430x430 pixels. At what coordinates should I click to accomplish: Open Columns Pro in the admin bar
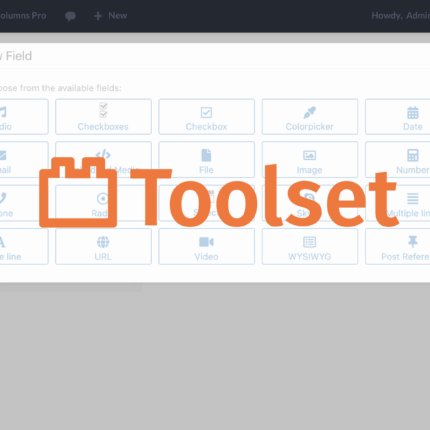coord(23,16)
